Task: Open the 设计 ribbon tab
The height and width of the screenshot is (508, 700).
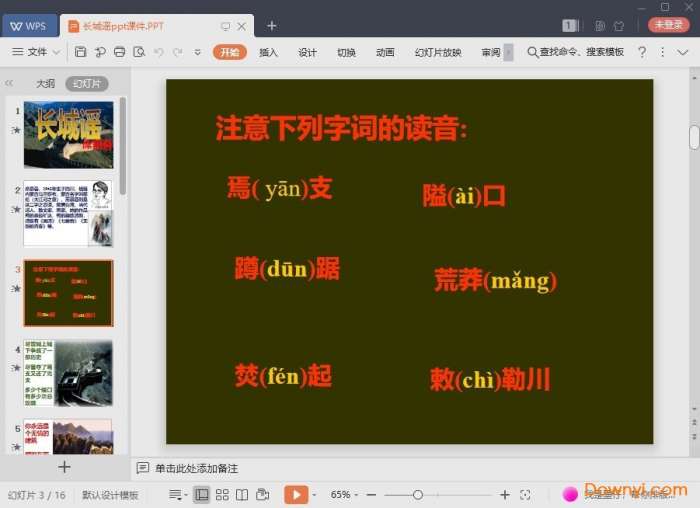Action: pyautogui.click(x=307, y=52)
